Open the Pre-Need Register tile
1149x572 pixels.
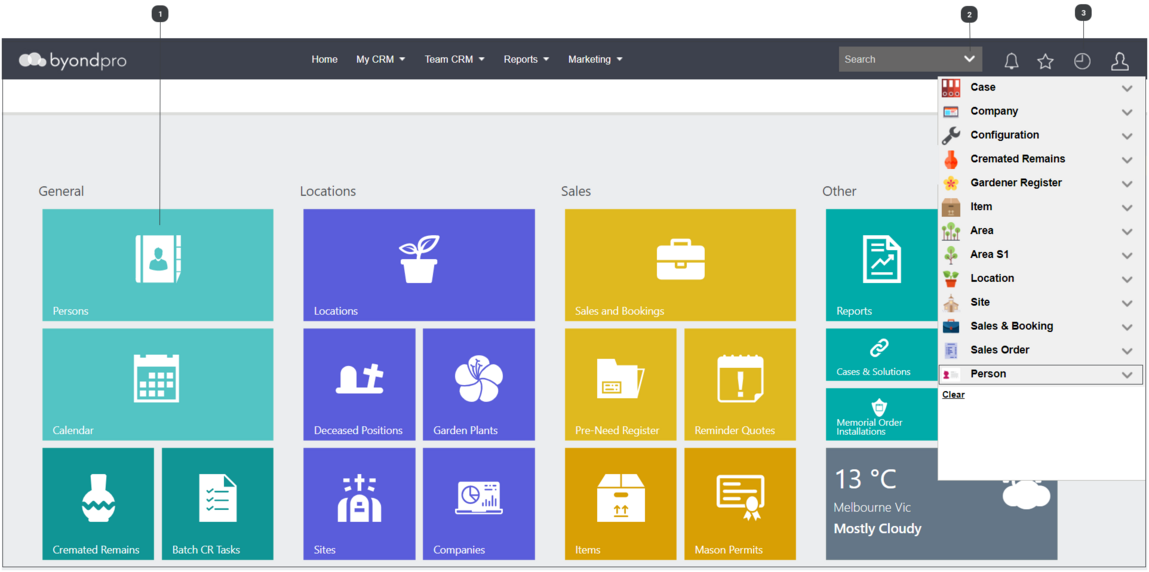[621, 385]
